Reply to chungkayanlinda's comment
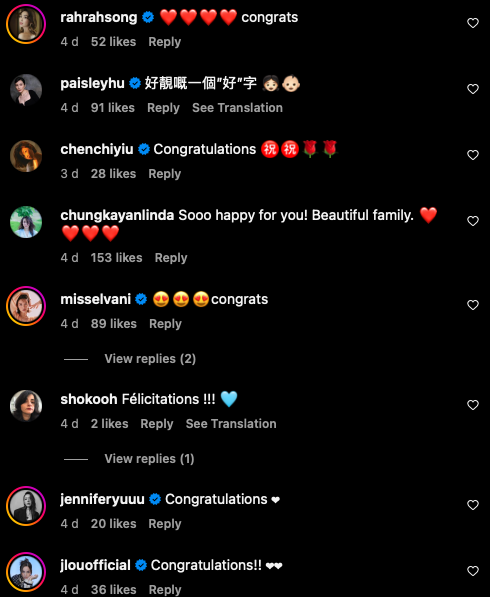The height and width of the screenshot is (597, 490). tap(171, 258)
